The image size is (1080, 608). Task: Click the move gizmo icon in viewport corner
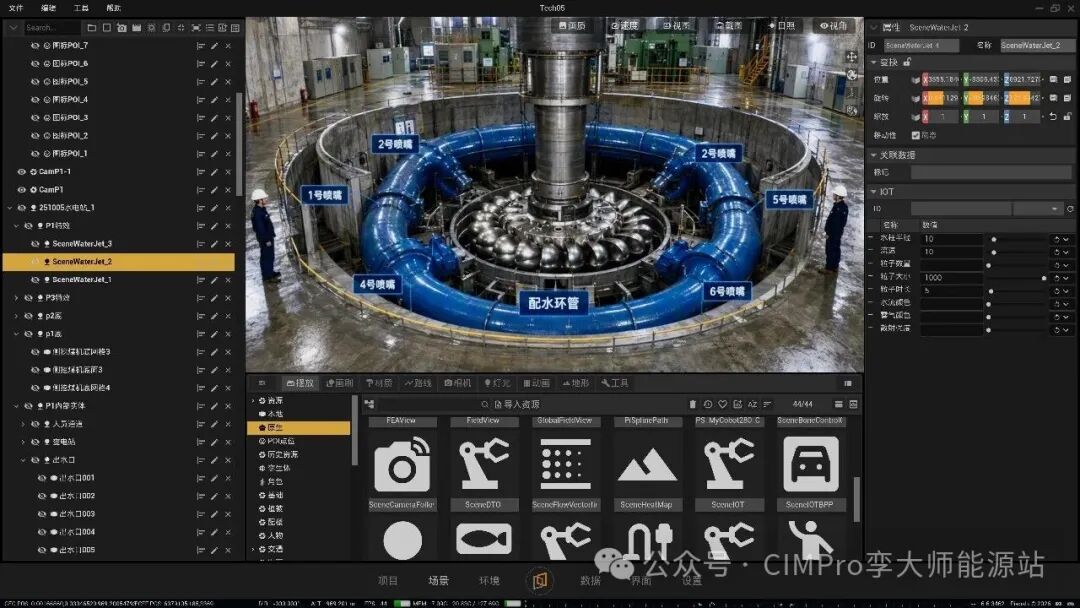coord(851,56)
